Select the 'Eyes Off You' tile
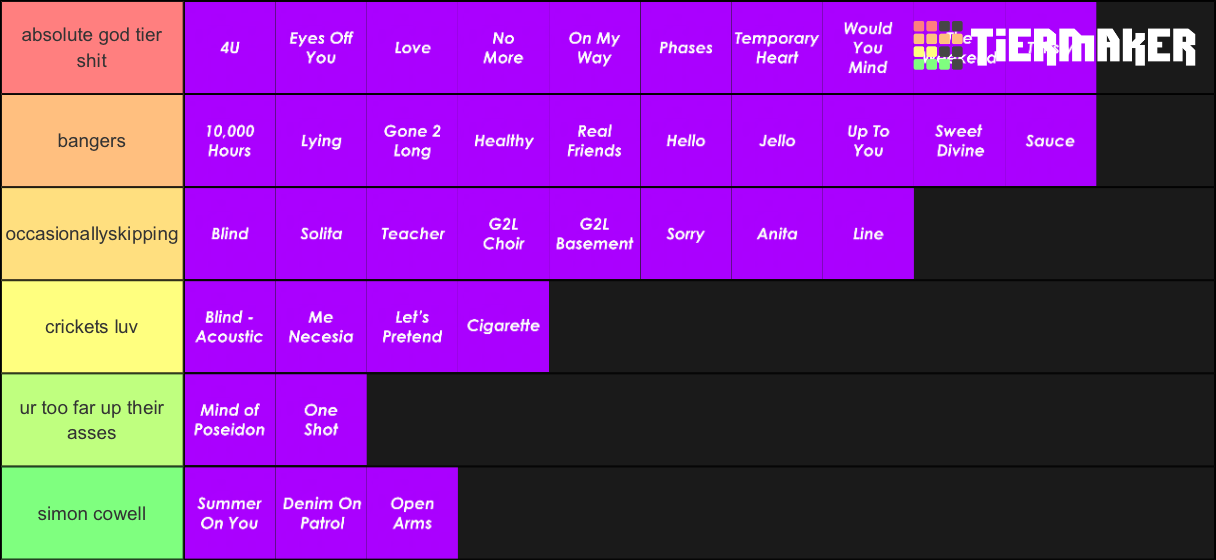 click(x=321, y=48)
